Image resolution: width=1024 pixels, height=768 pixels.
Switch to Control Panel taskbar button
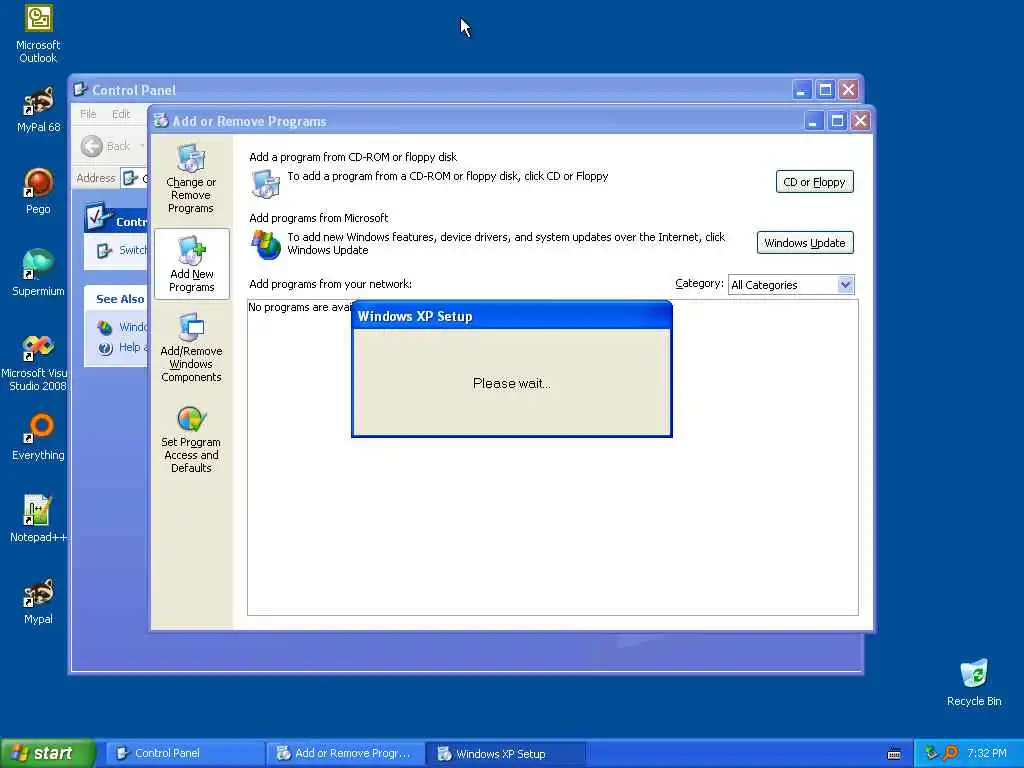pyautogui.click(x=185, y=754)
